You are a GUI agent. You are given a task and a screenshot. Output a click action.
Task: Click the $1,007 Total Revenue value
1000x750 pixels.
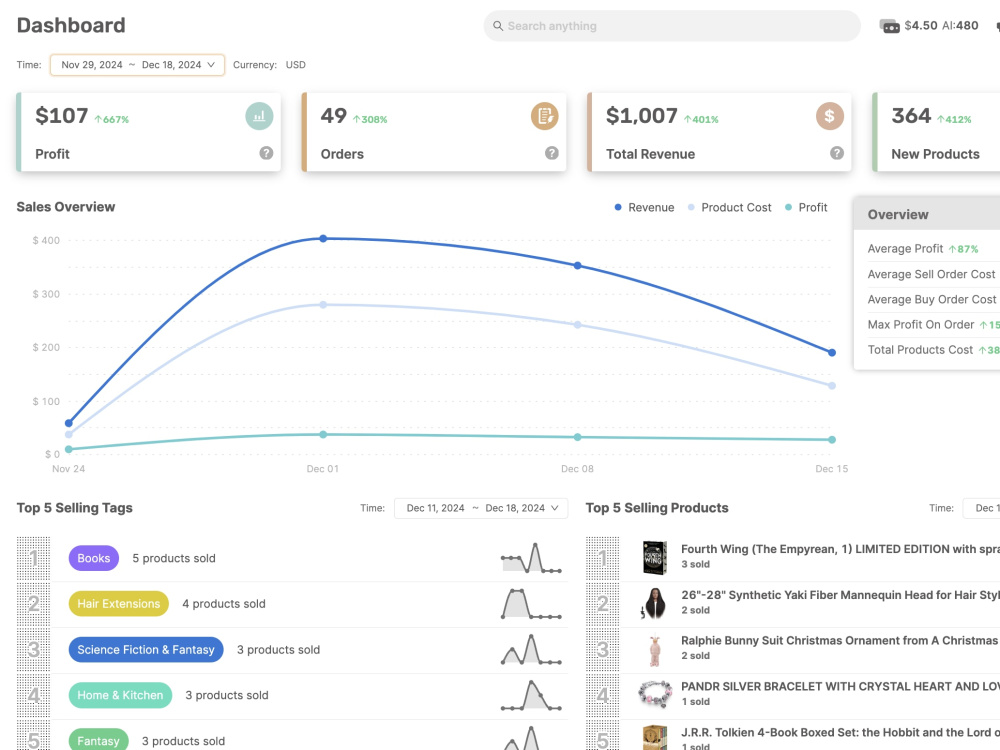click(x=642, y=116)
